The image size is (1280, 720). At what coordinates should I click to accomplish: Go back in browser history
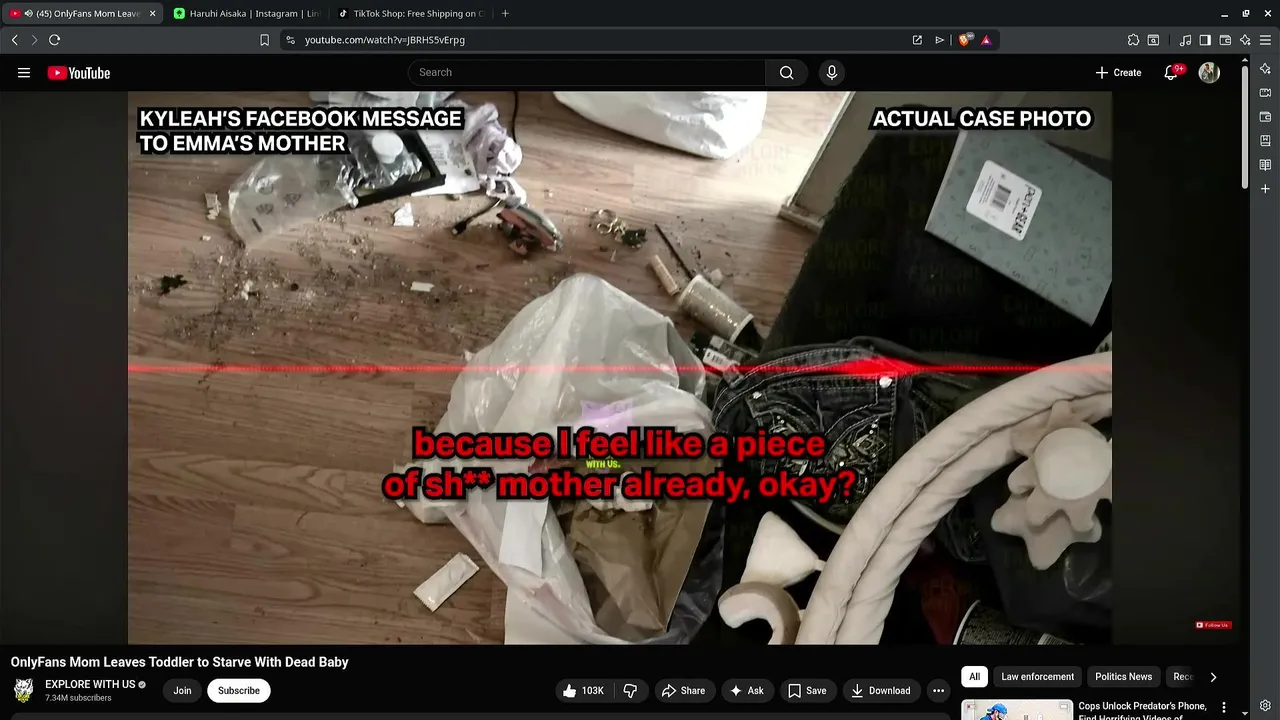(x=14, y=40)
